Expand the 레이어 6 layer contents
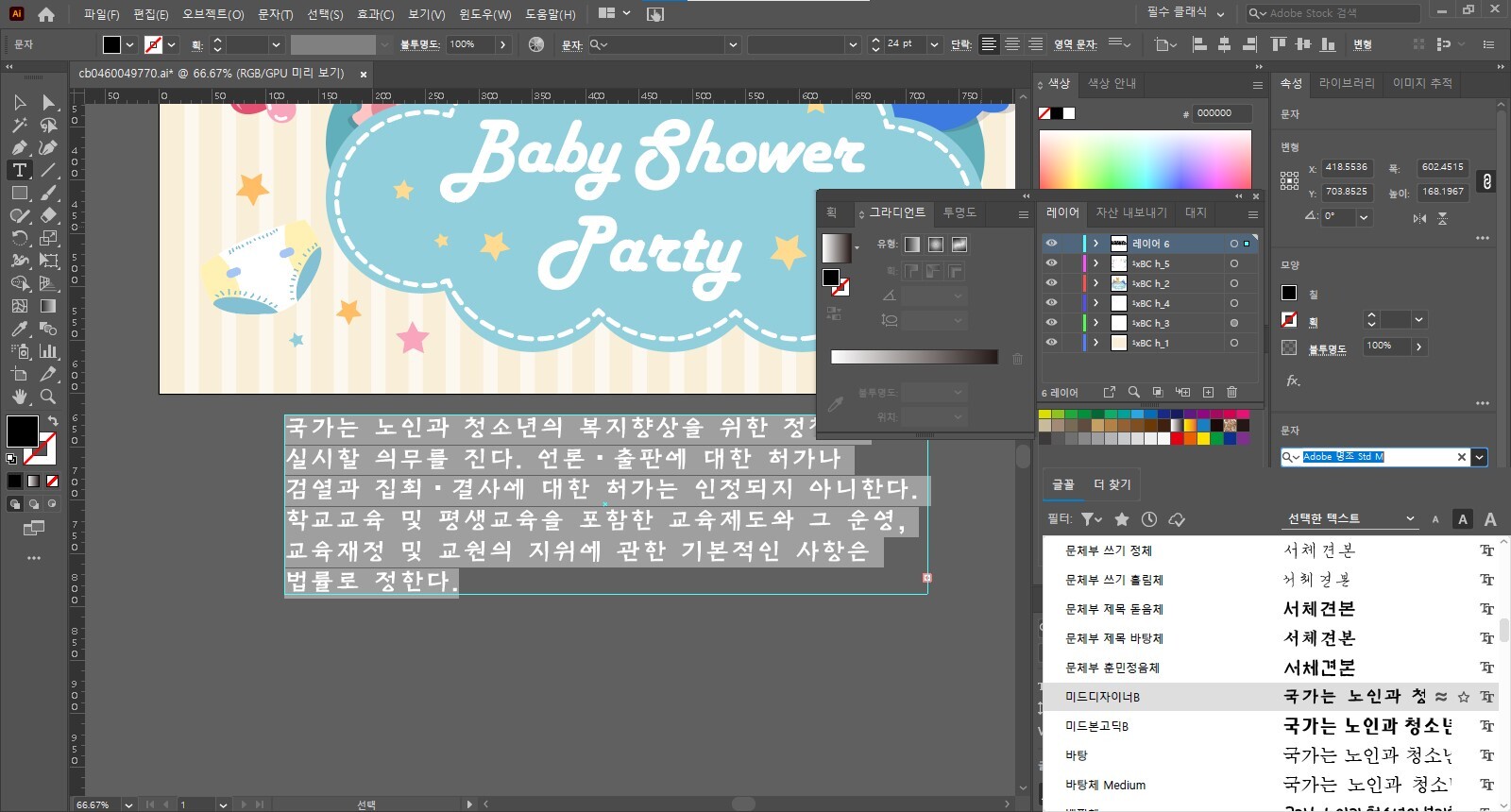This screenshot has width=1511, height=812. (1095, 244)
